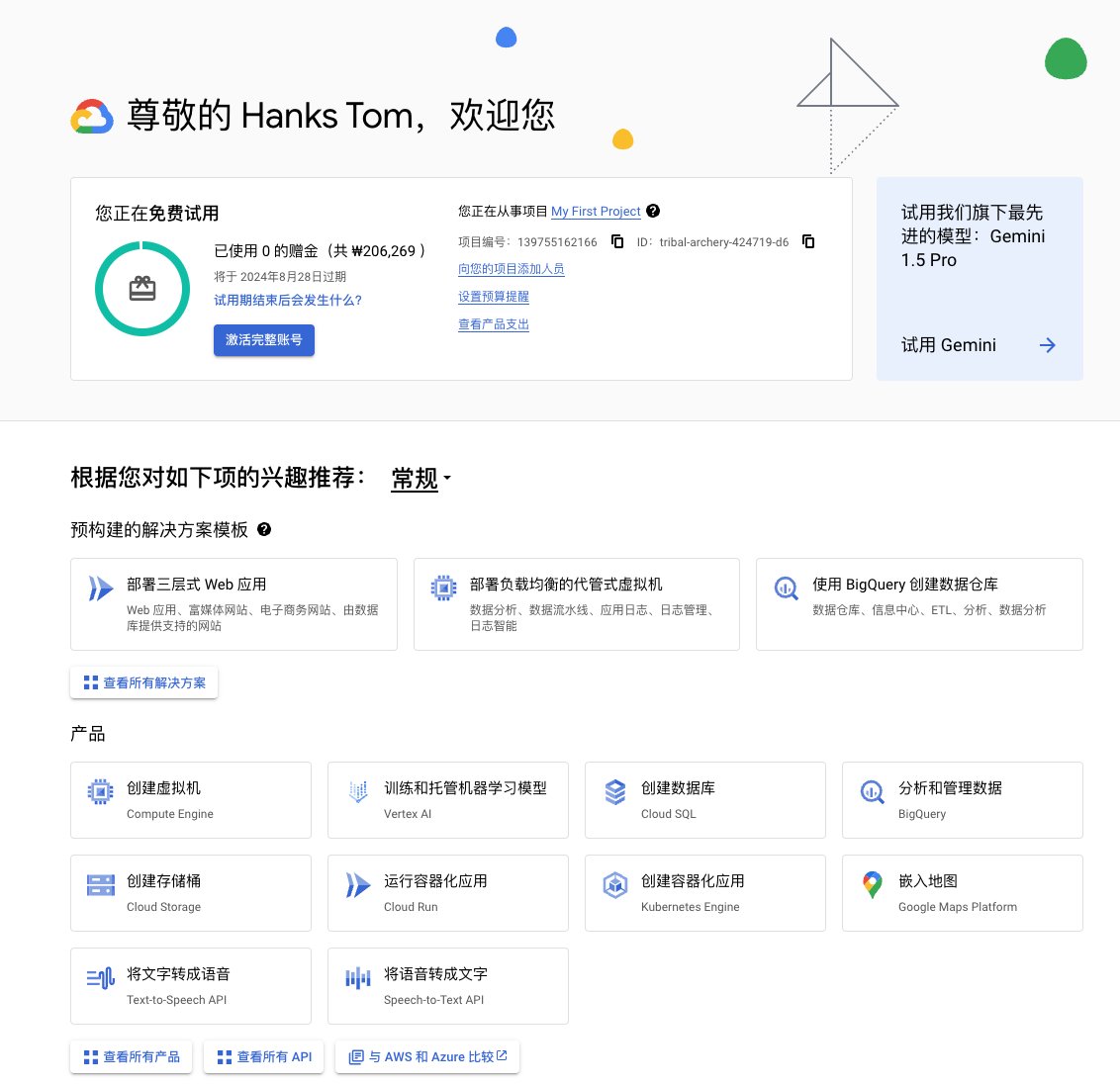Click 与 AWS 和 Azure 比较 button
This screenshot has width=1120, height=1086.
click(x=427, y=1056)
